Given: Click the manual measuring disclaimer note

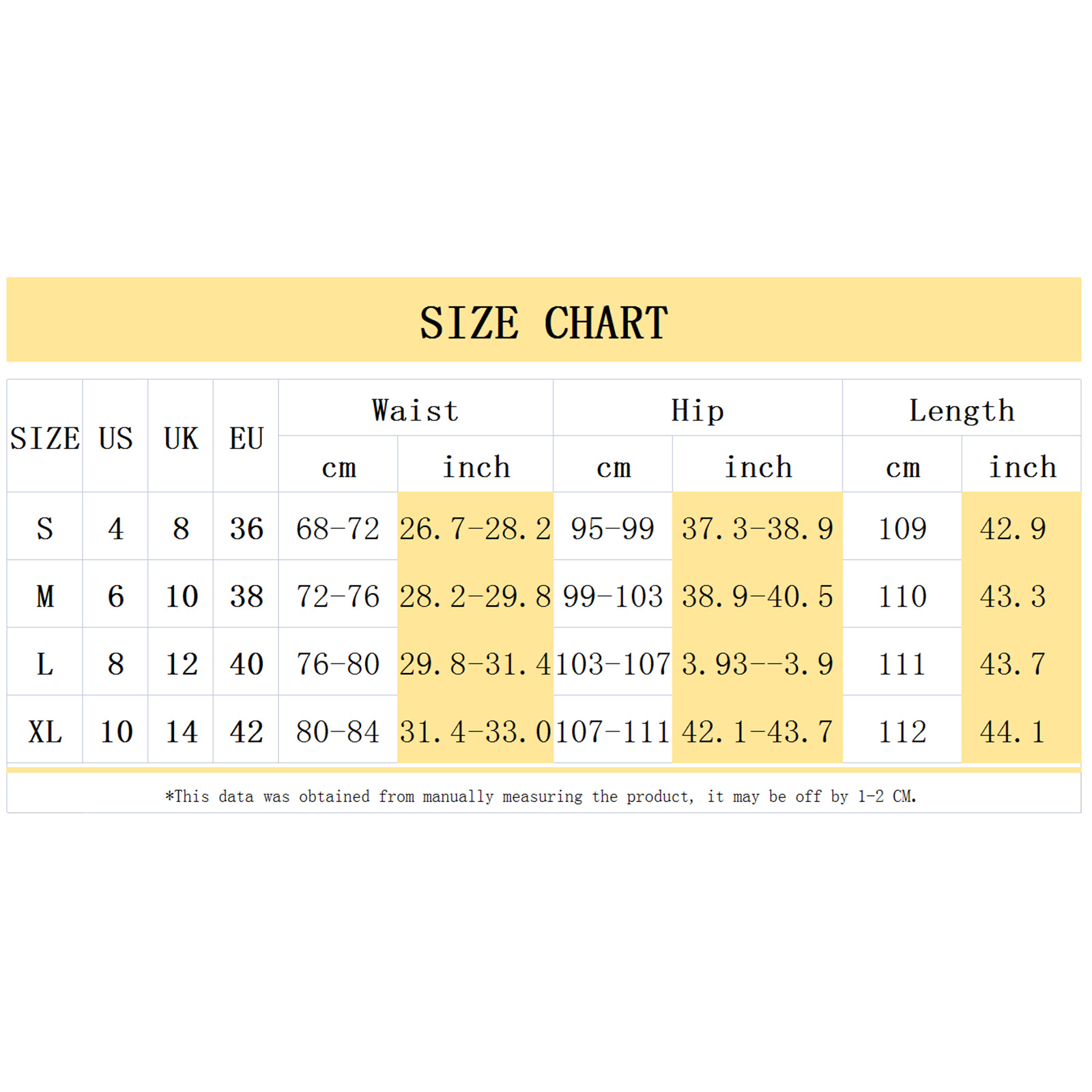Looking at the screenshot, I should point(541,796).
